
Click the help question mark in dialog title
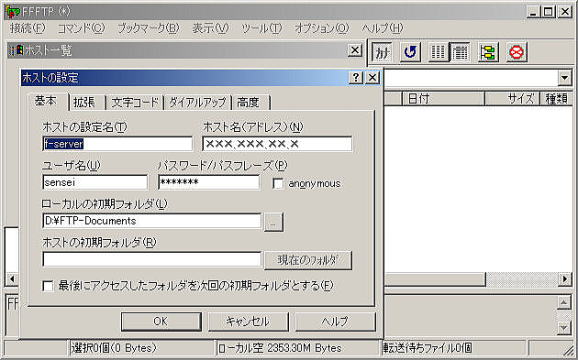(x=355, y=77)
